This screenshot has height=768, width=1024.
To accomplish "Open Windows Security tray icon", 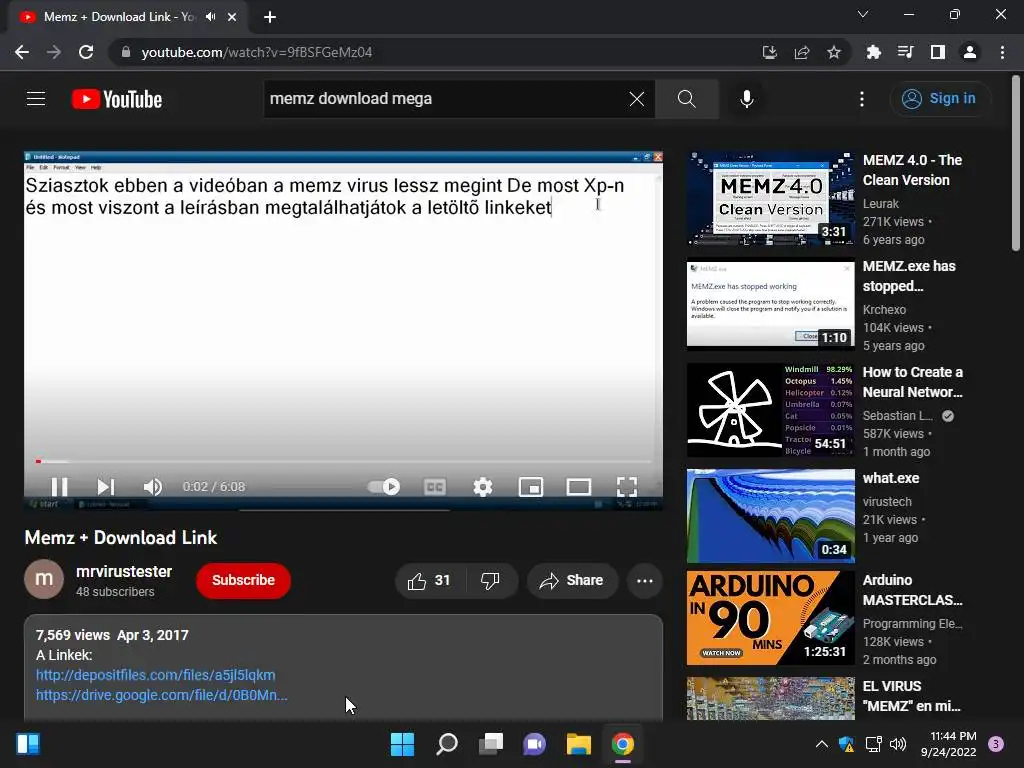I will click(846, 744).
